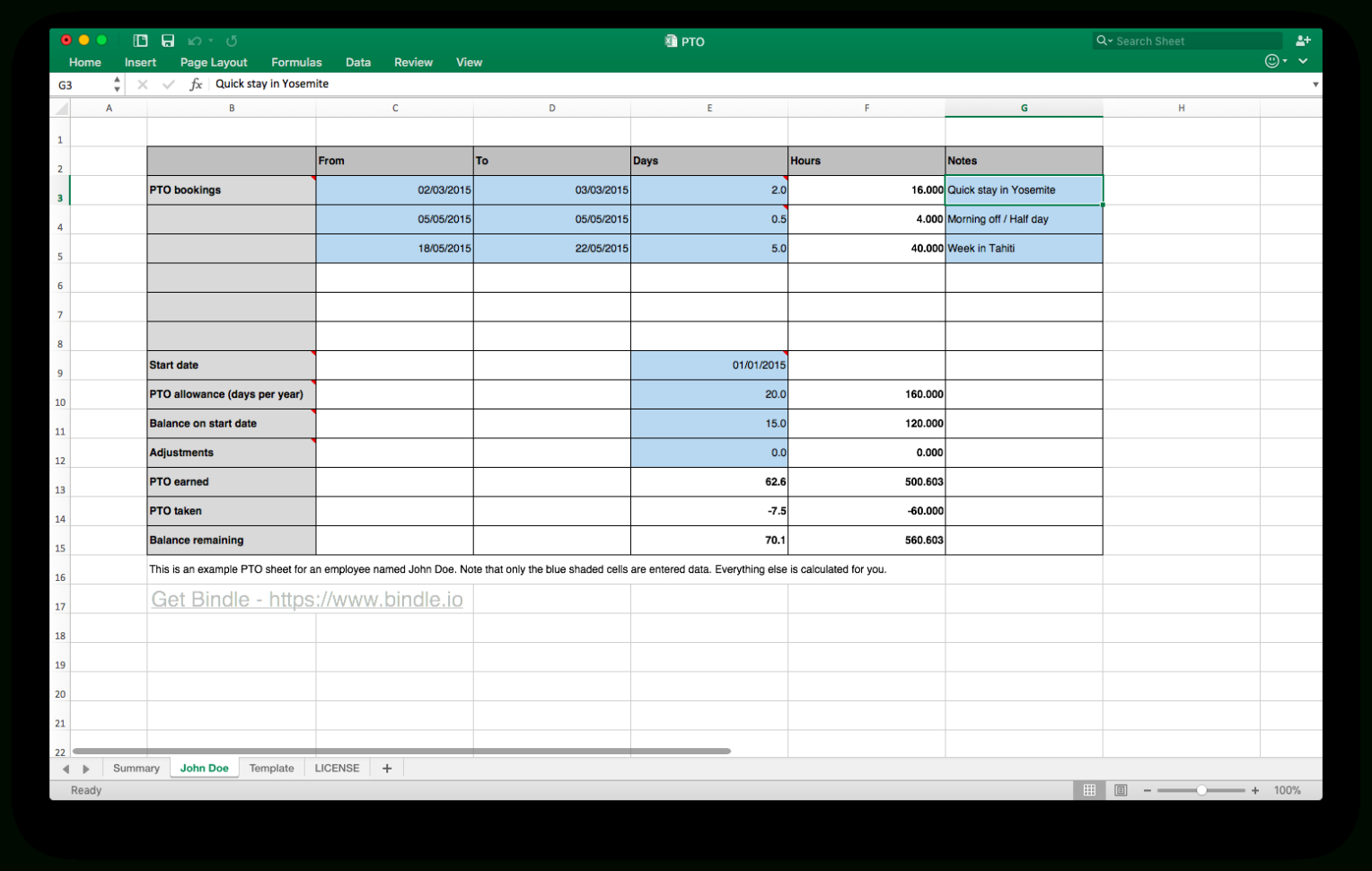Switch to the Formulas tab
1372x871 pixels.
pyautogui.click(x=296, y=62)
